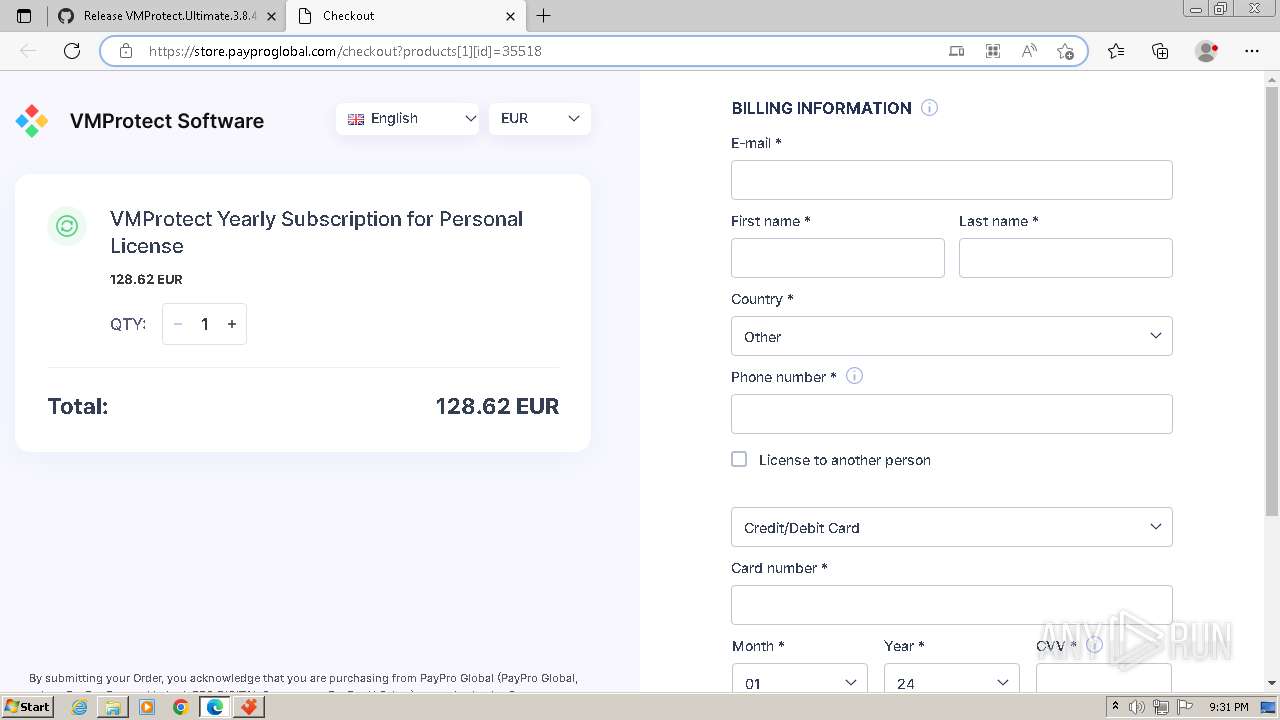This screenshot has height=720, width=1280.
Task: Click the send to devices icon in address bar
Action: pyautogui.click(x=957, y=51)
